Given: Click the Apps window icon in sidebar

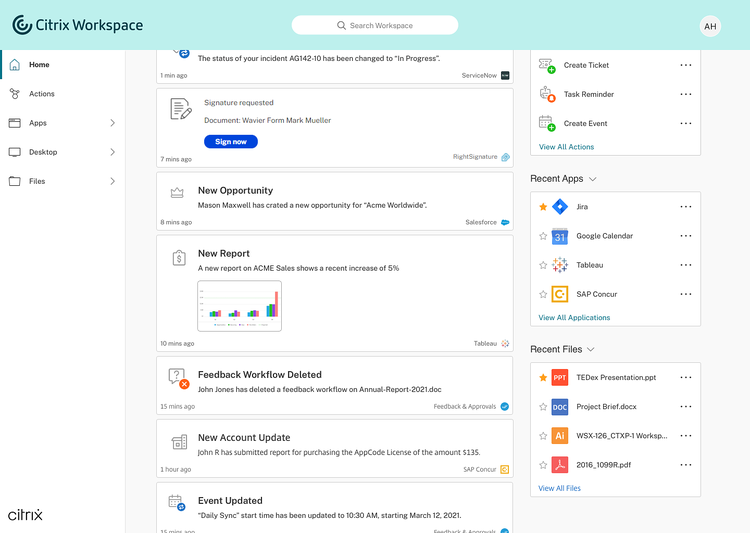Looking at the screenshot, I should [x=15, y=123].
